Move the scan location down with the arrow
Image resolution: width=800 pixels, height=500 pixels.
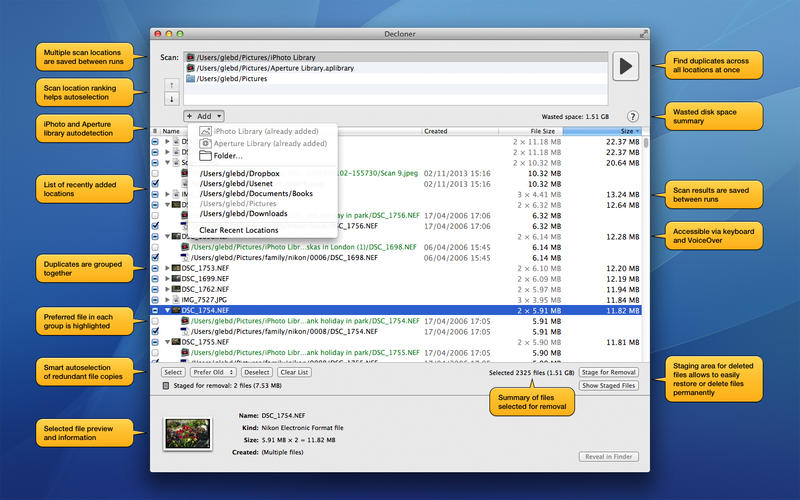coord(169,99)
